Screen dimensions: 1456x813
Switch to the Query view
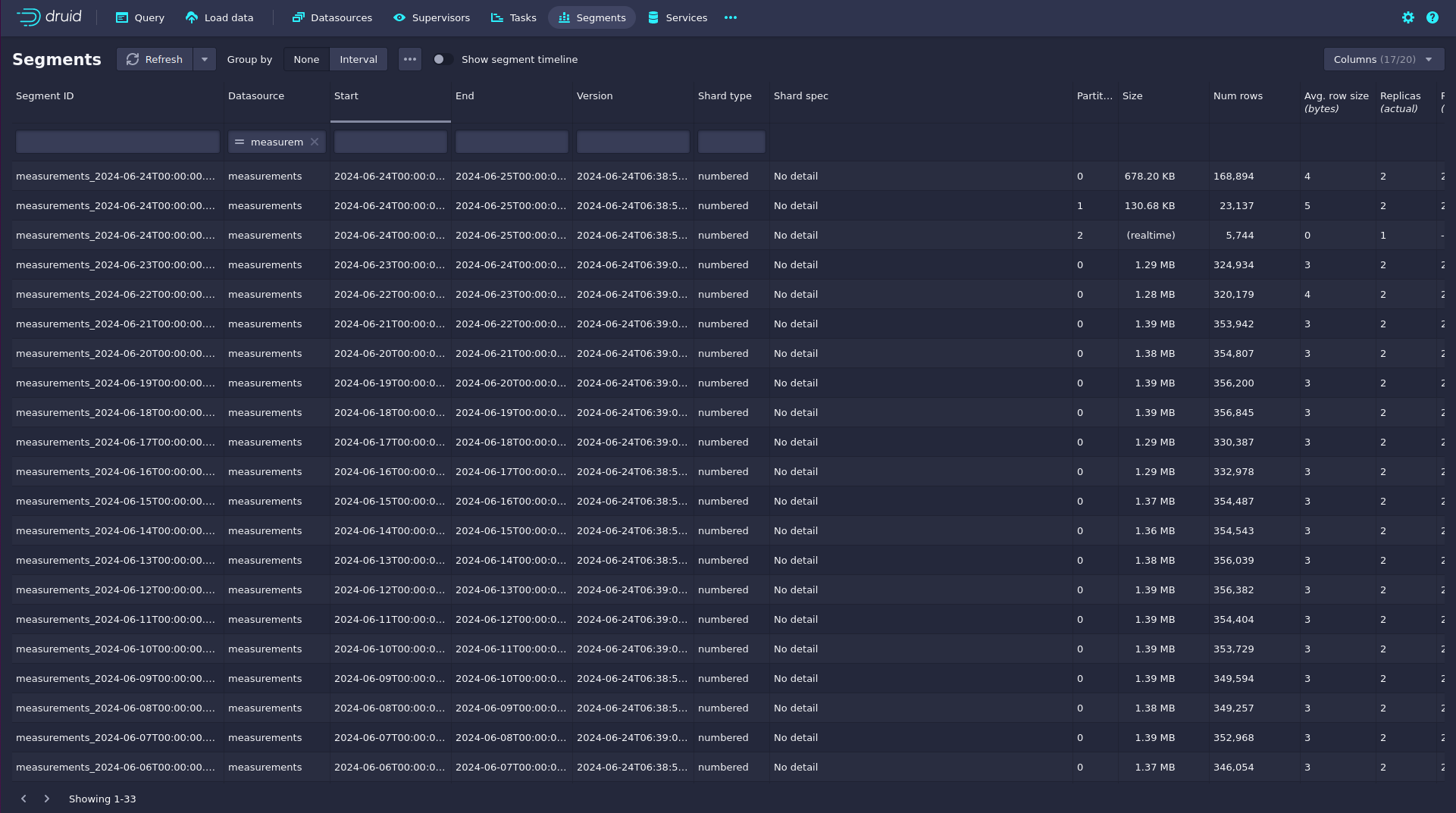coord(139,17)
